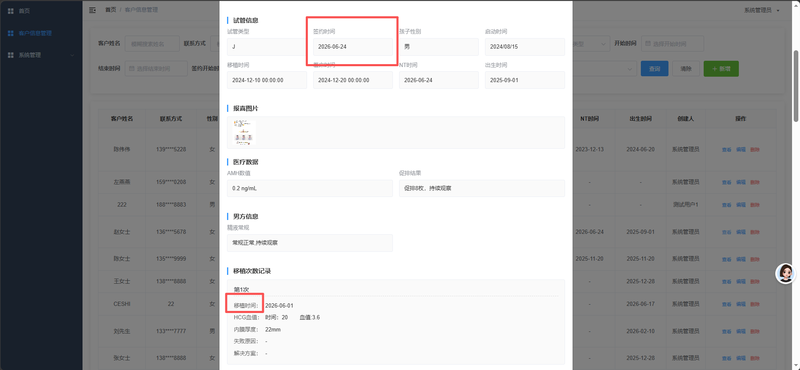
Task: Click the 促排结果 field
Action: pyautogui.click(x=482, y=188)
